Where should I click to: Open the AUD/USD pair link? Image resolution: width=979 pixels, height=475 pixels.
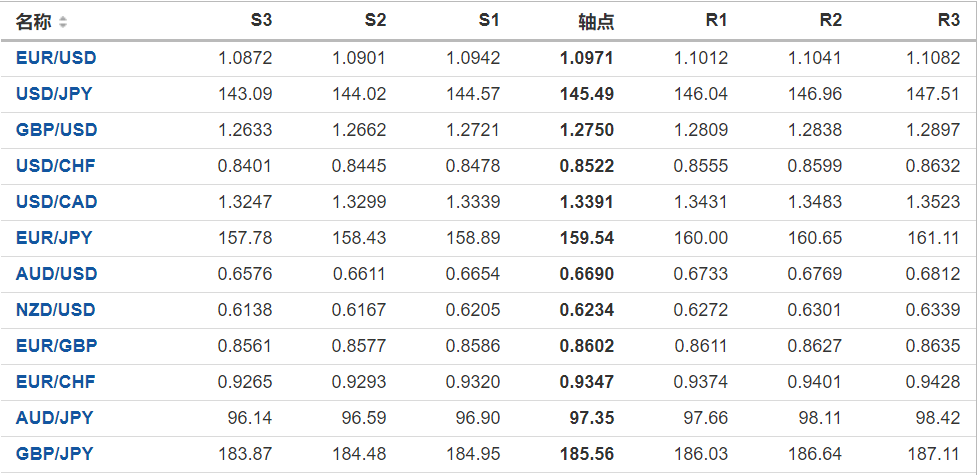point(56,274)
